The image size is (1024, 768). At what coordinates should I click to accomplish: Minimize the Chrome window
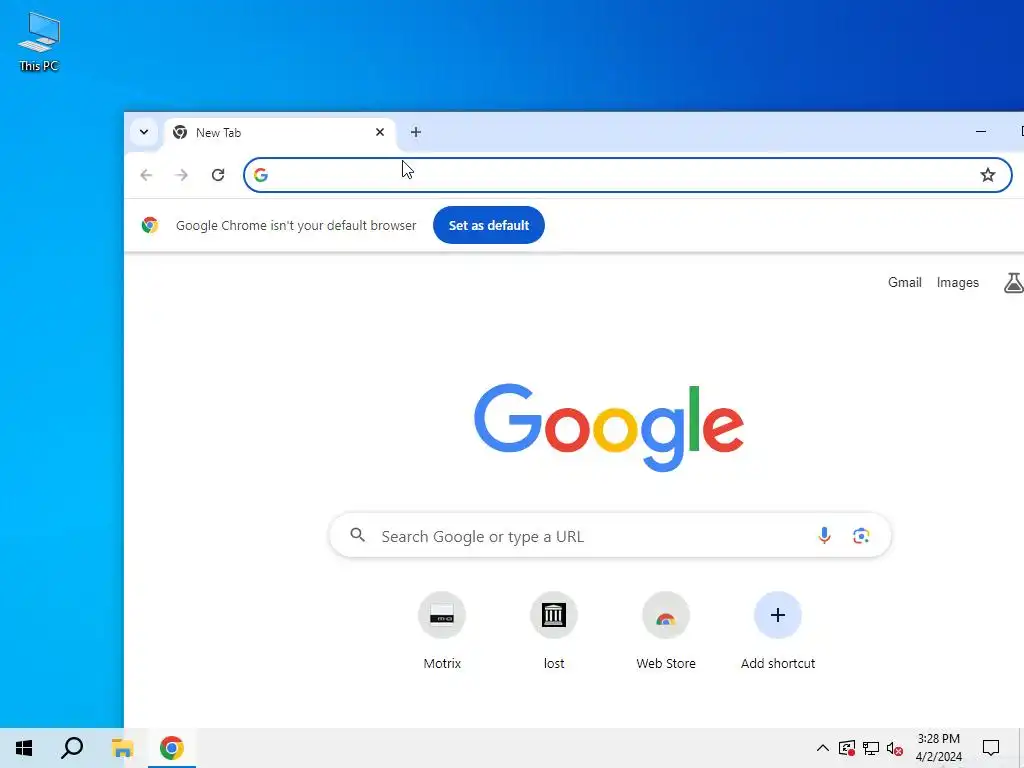[x=980, y=132]
